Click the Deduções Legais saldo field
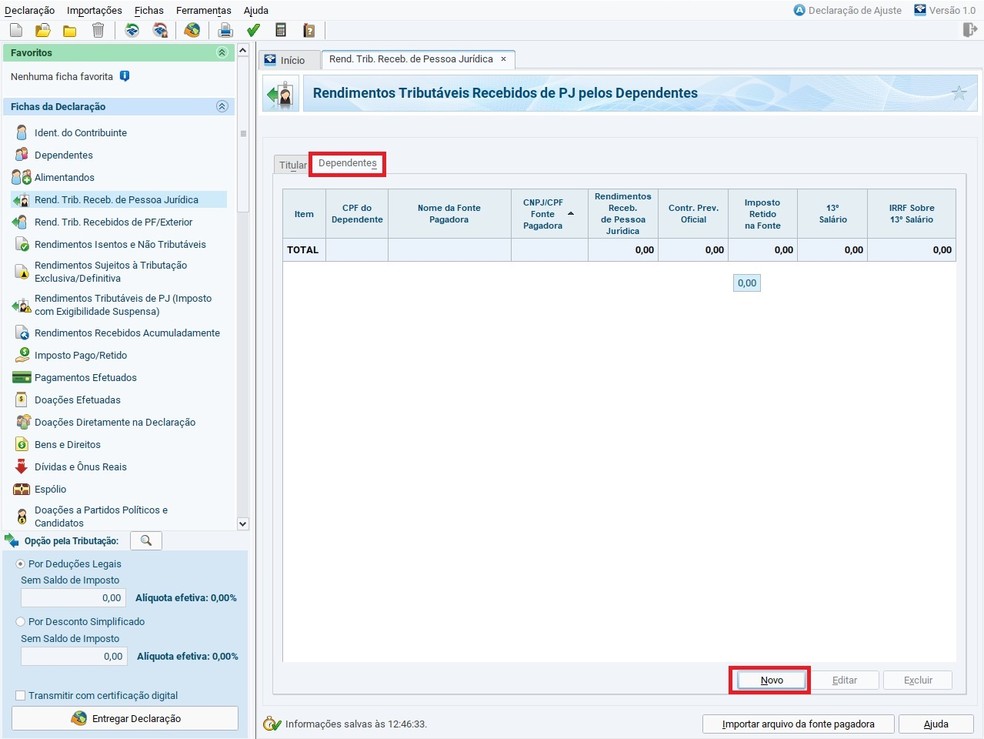This screenshot has height=739, width=984. [73, 598]
